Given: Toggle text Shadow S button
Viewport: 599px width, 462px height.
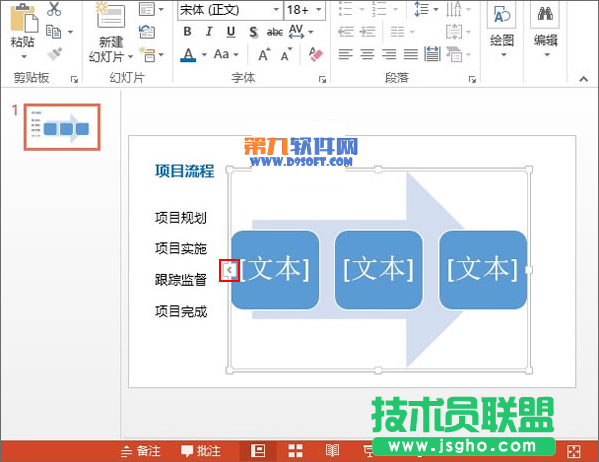Looking at the screenshot, I should click(x=253, y=32).
